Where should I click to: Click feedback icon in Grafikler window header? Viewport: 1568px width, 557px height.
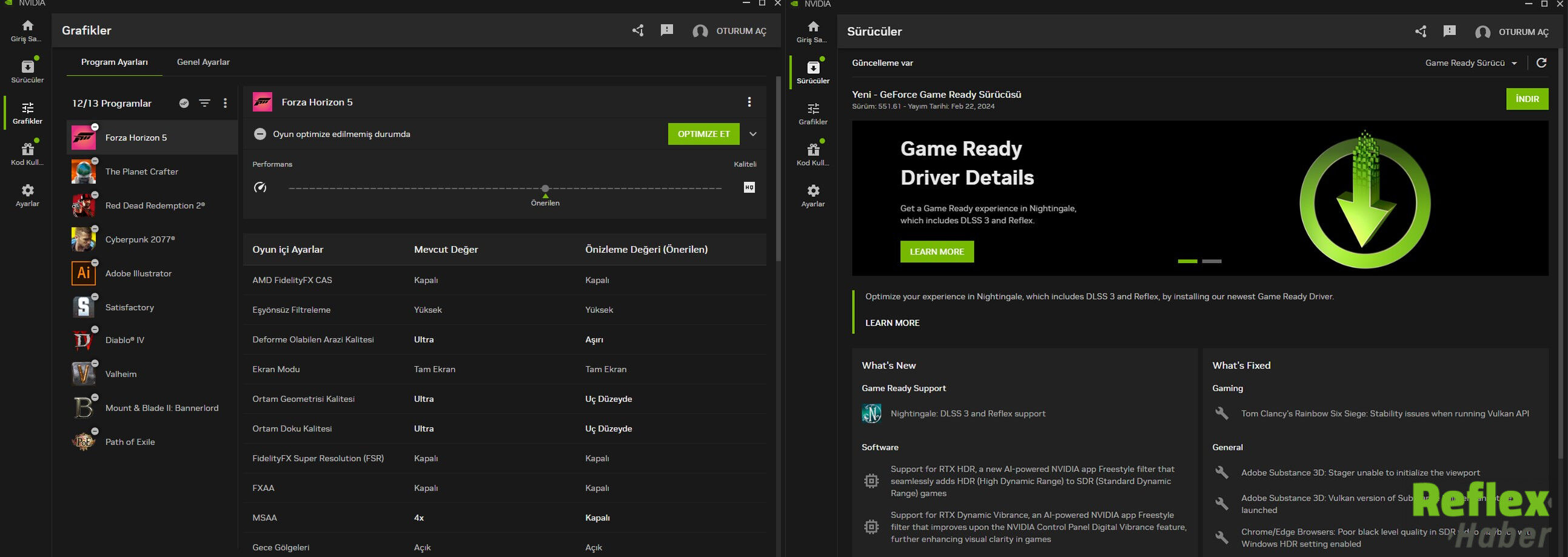[x=666, y=30]
